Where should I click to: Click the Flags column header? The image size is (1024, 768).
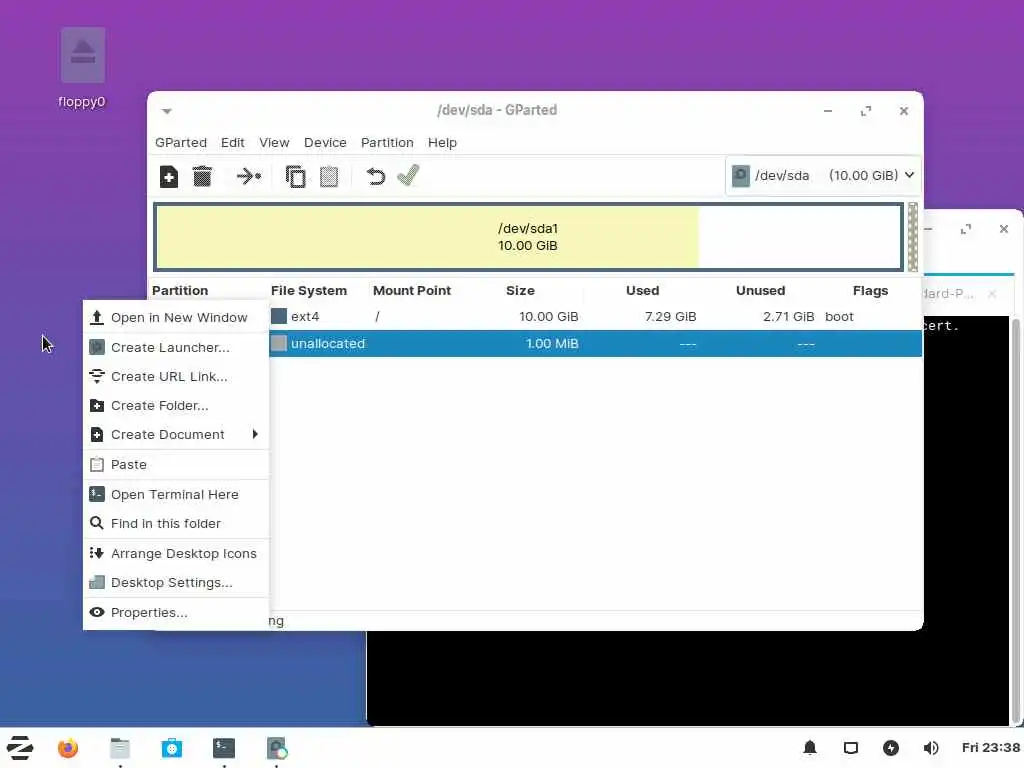(x=871, y=291)
